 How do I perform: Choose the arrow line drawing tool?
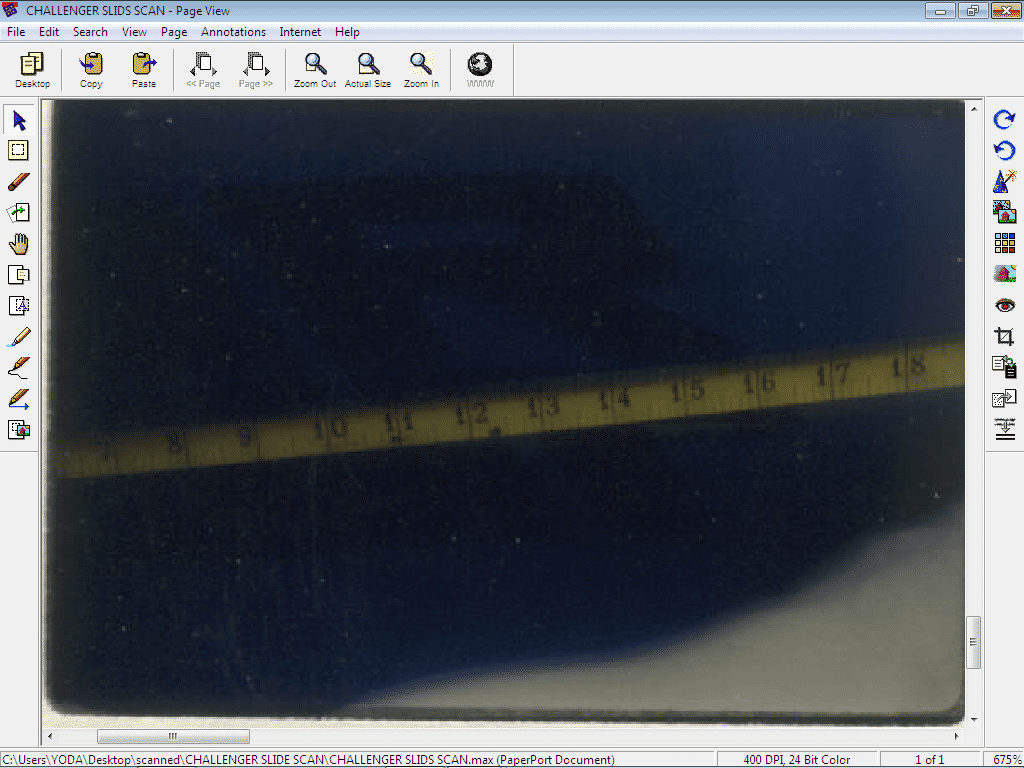[19, 399]
